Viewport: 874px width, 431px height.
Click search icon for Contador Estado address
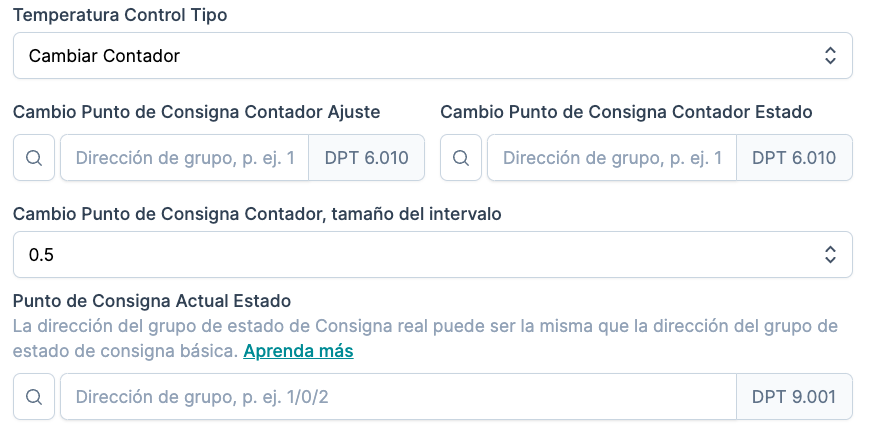pos(461,158)
